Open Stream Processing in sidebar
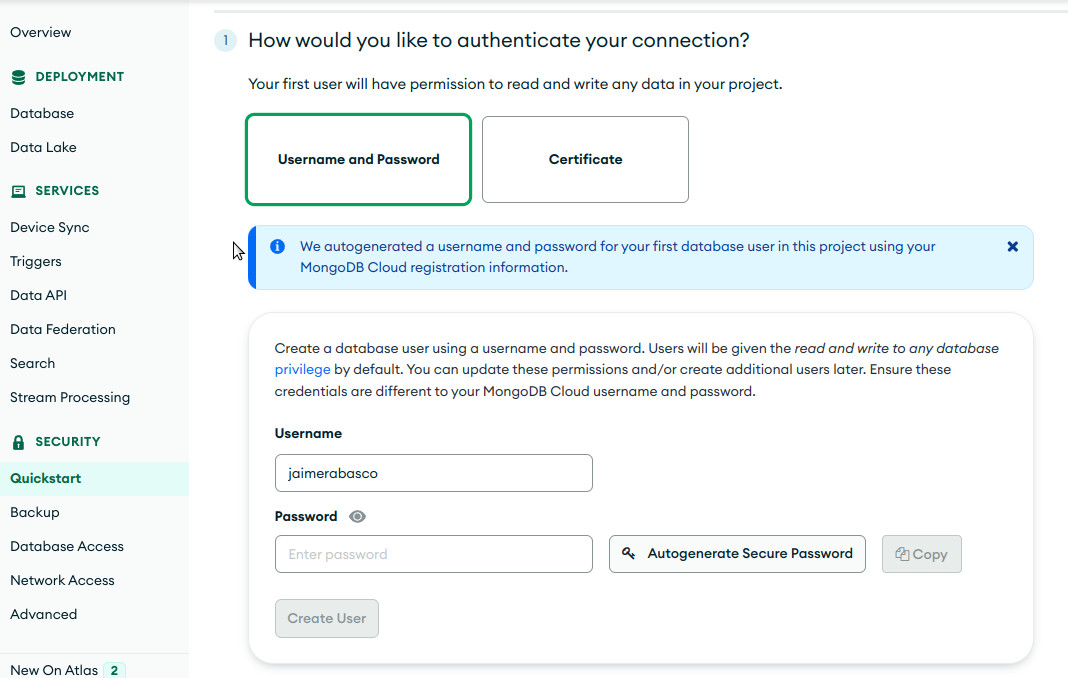1068x678 pixels. [70, 397]
